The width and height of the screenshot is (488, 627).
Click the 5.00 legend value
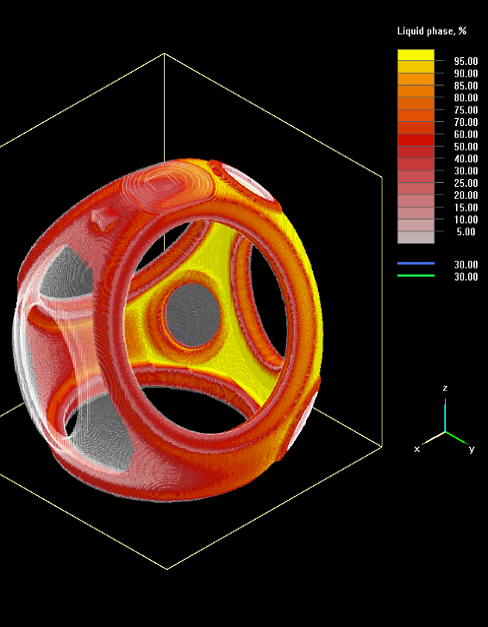tap(466, 232)
